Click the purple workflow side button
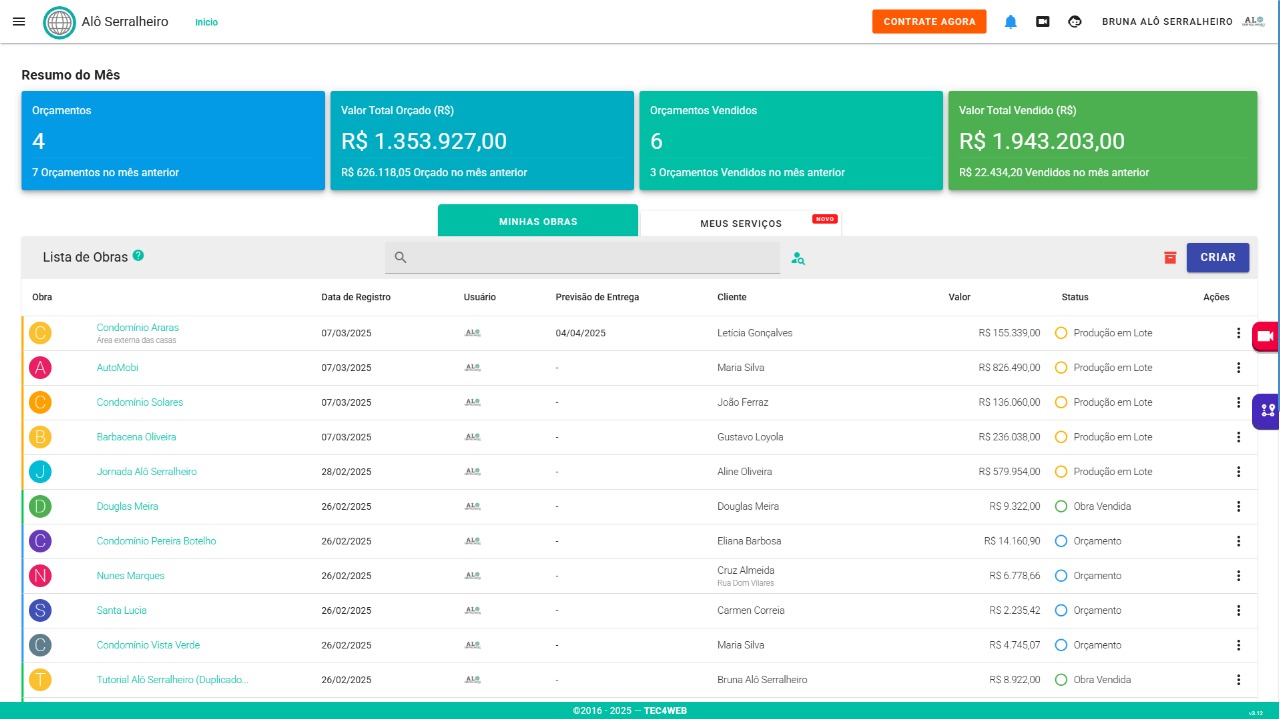Image resolution: width=1280 pixels, height=719 pixels. (1267, 410)
